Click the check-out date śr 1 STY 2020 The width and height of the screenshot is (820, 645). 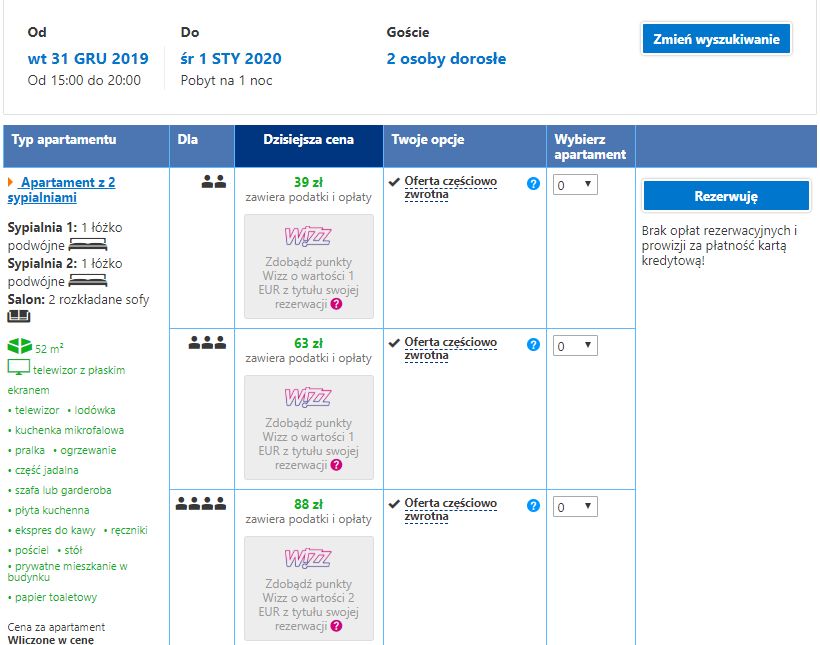click(x=231, y=59)
